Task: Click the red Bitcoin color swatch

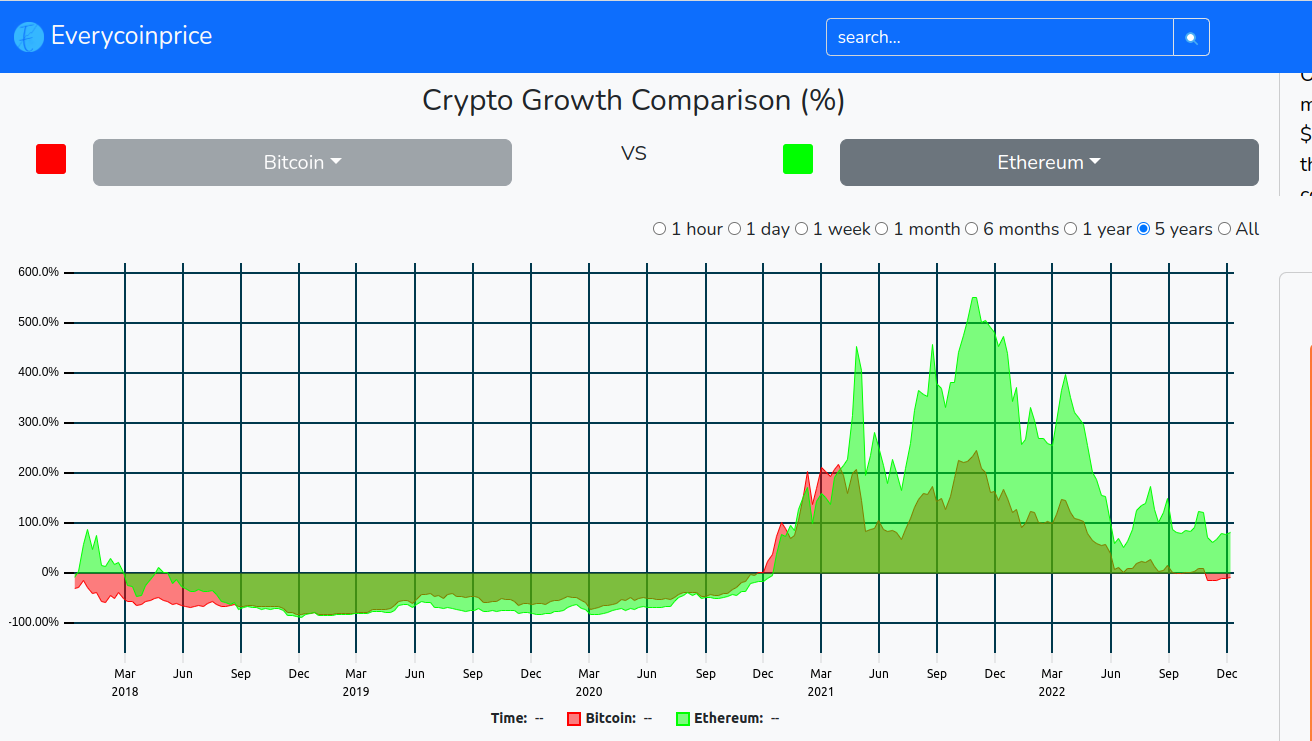Action: tap(51, 159)
